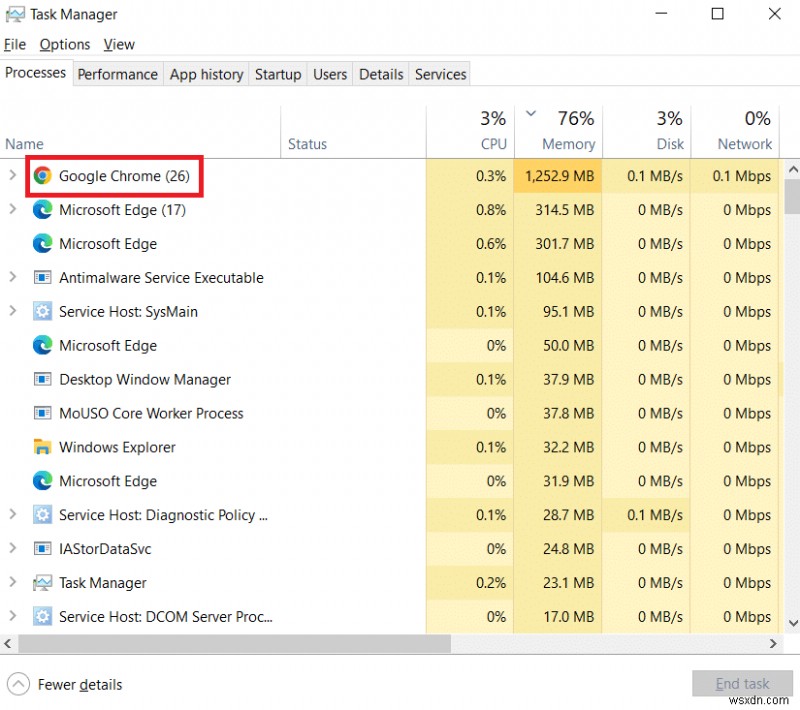This screenshot has width=800, height=710.
Task: Select the MoUSO Core Worker Process name
Action: click(x=151, y=413)
